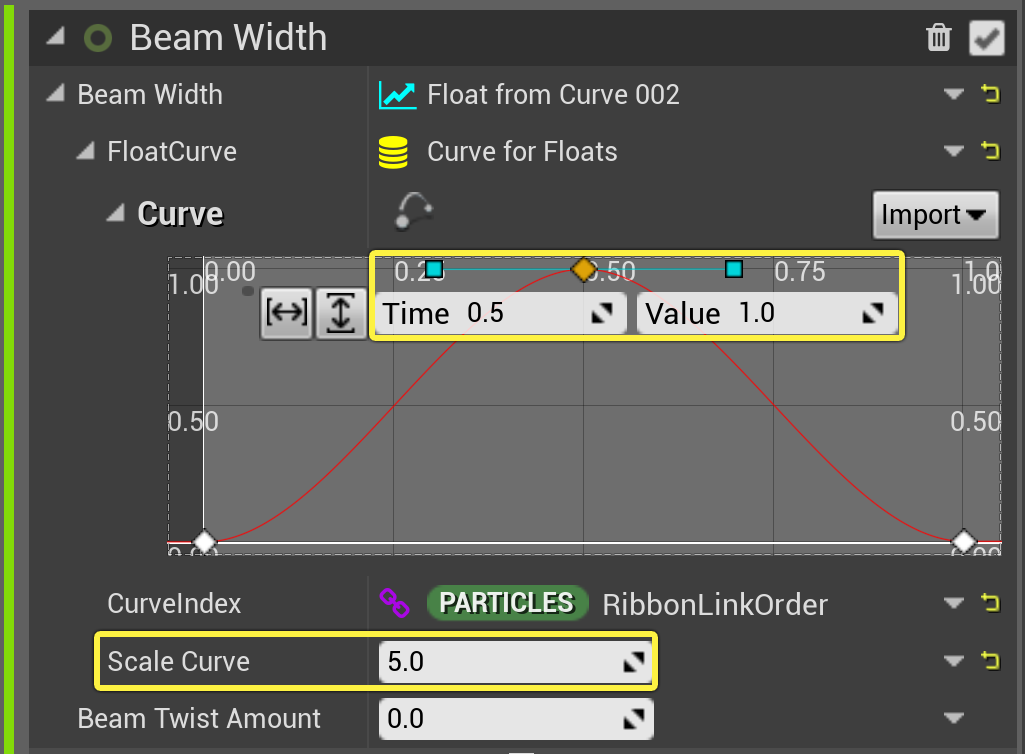Click the Value 1.0 input field
This screenshot has height=754, width=1025.
pyautogui.click(x=767, y=313)
